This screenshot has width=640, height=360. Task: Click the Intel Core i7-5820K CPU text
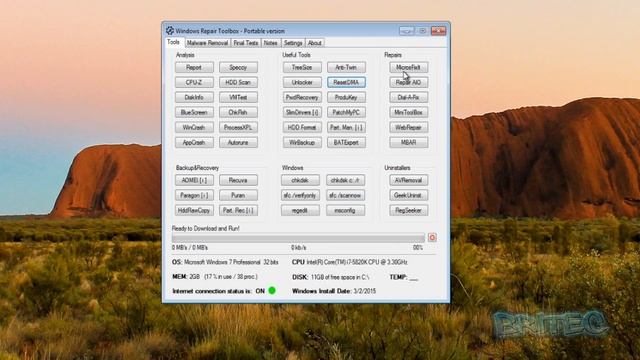357,262
